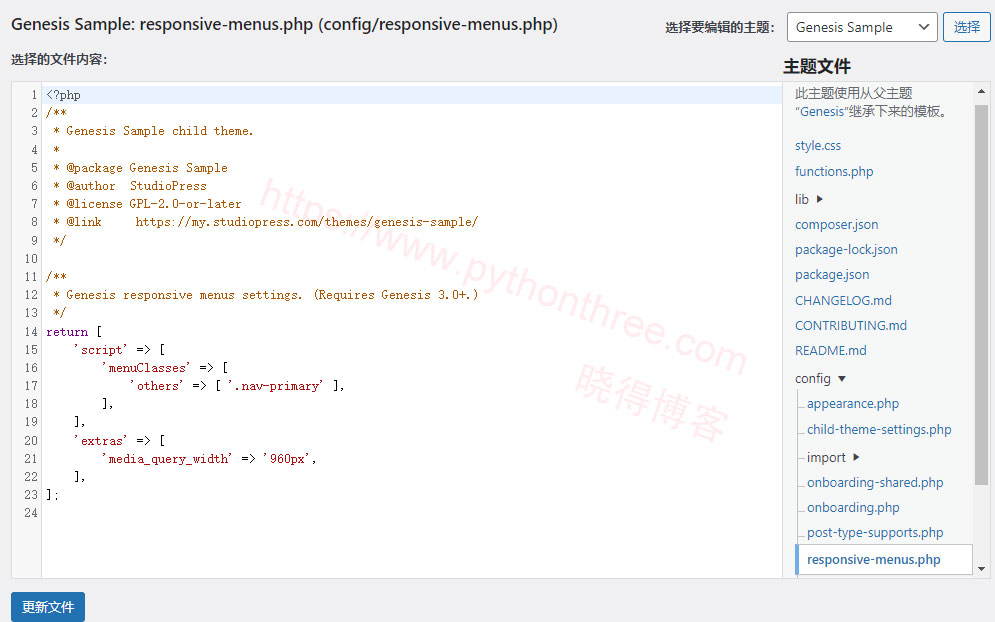Select responsive-menus.php in file list
The width and height of the screenshot is (995, 622).
pos(884,560)
